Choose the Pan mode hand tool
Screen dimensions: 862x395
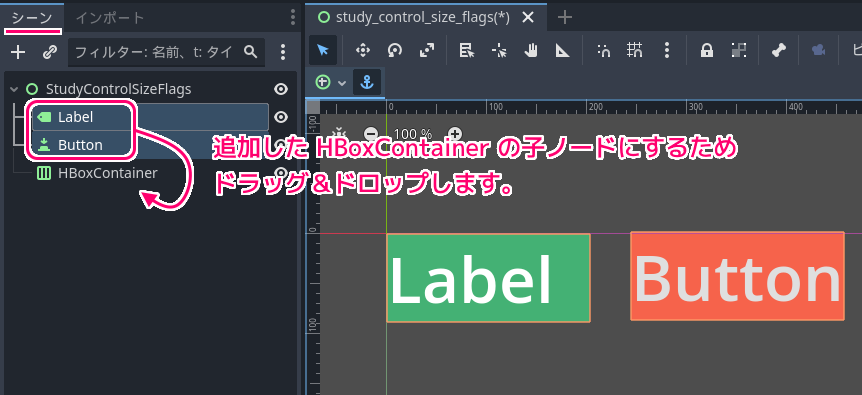531,51
